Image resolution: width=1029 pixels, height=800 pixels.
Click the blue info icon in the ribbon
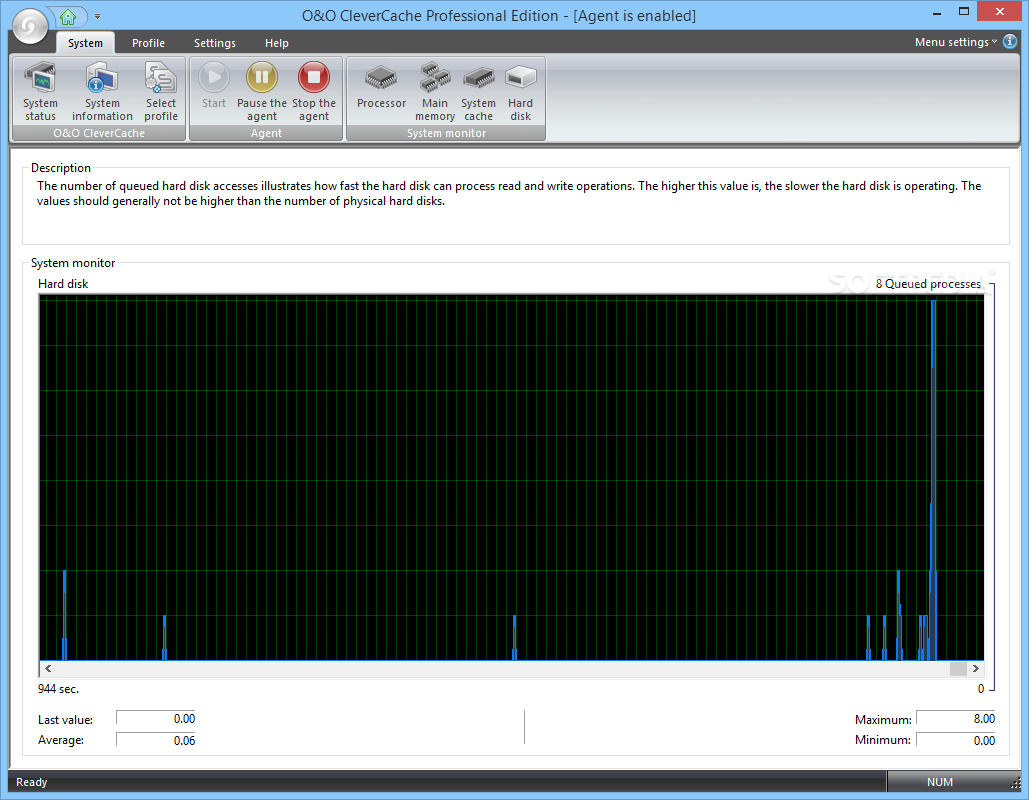point(1010,41)
